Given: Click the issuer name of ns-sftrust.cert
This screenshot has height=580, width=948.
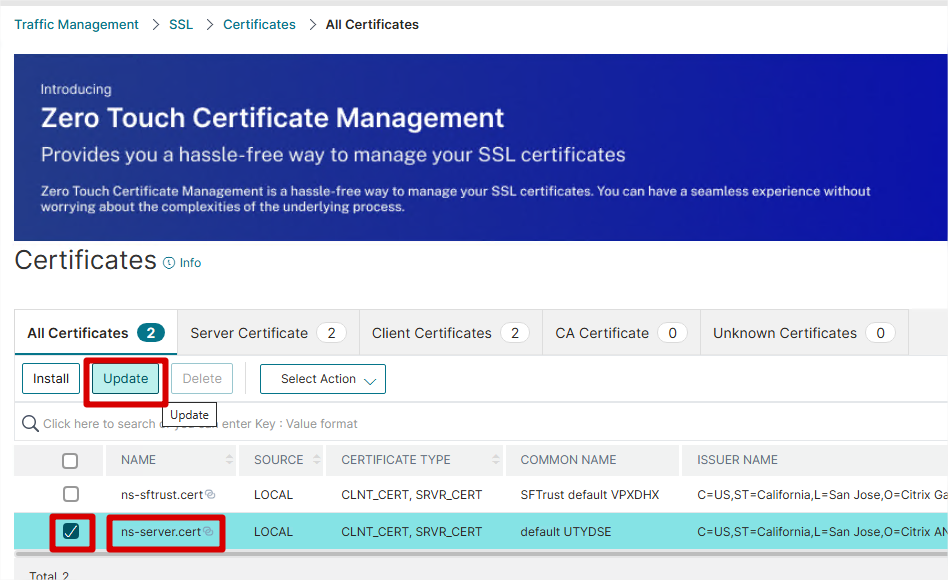Looking at the screenshot, I should pyautogui.click(x=822, y=495).
